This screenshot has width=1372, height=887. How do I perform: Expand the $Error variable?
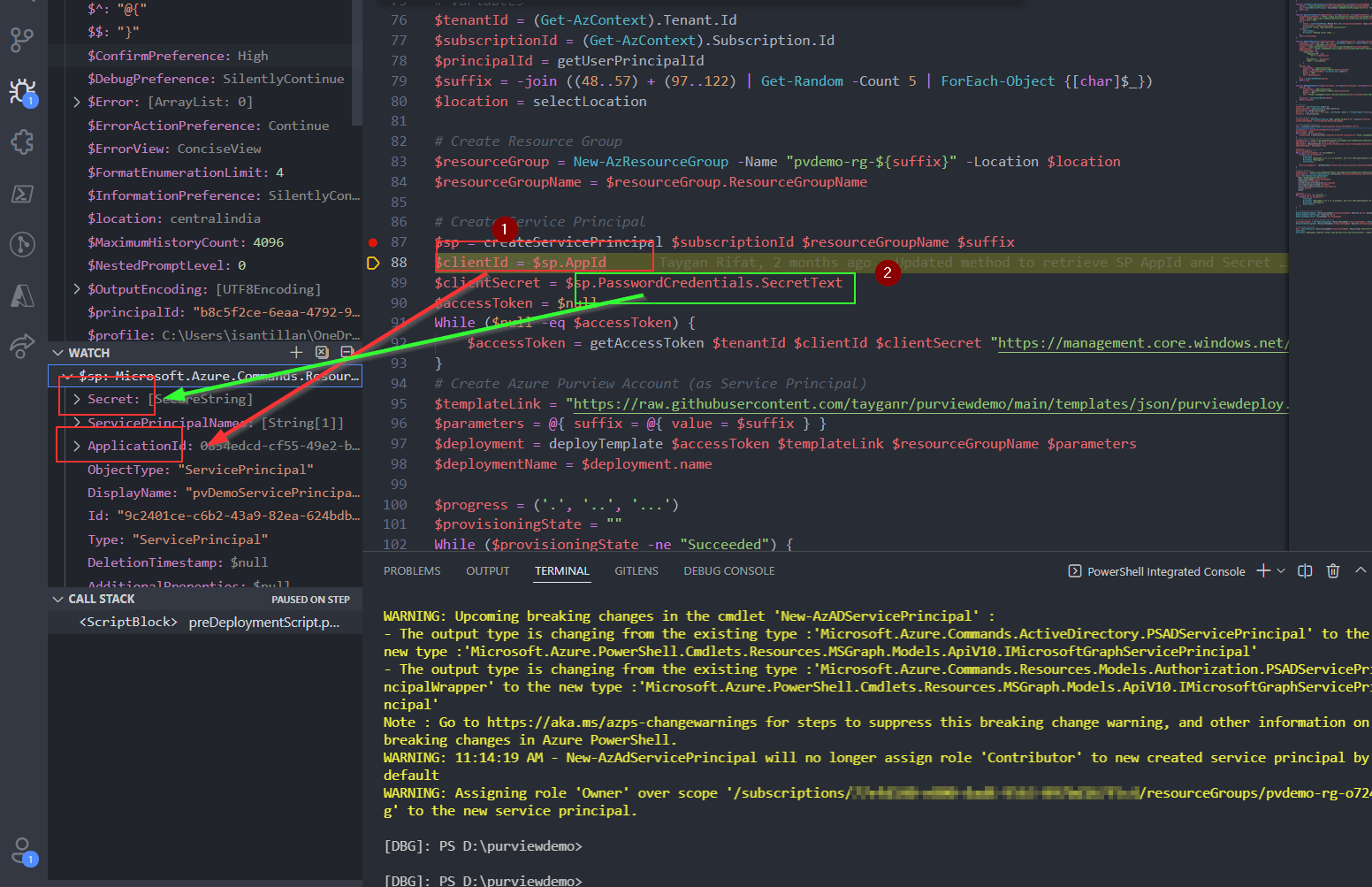click(77, 102)
